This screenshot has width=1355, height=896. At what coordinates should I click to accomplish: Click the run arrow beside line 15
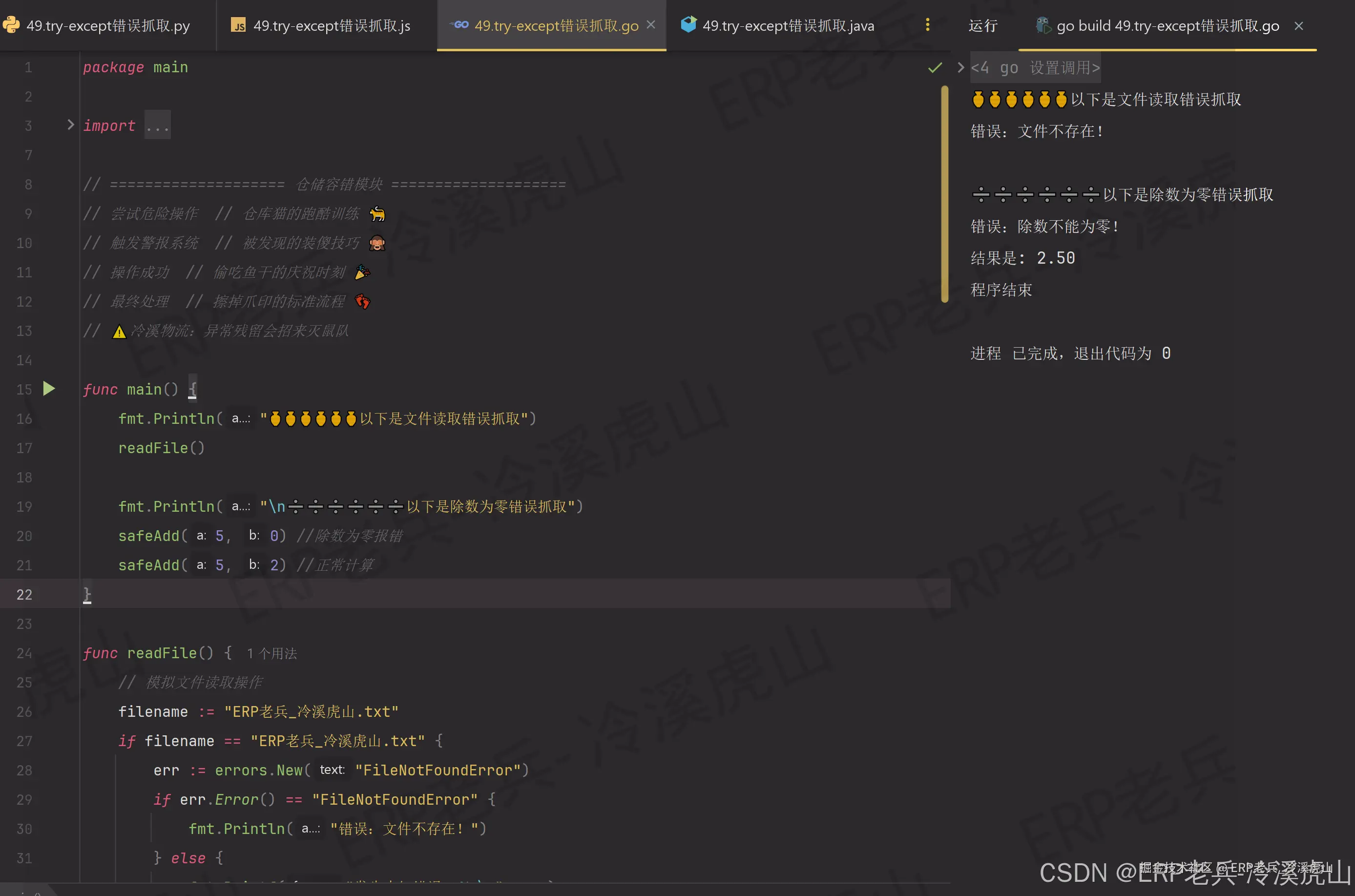click(48, 389)
